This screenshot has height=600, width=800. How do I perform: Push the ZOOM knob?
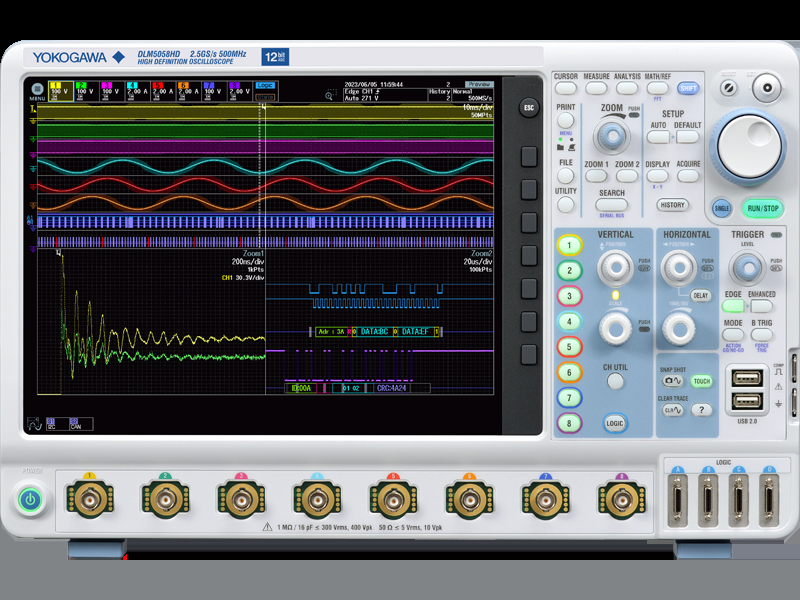click(x=612, y=136)
